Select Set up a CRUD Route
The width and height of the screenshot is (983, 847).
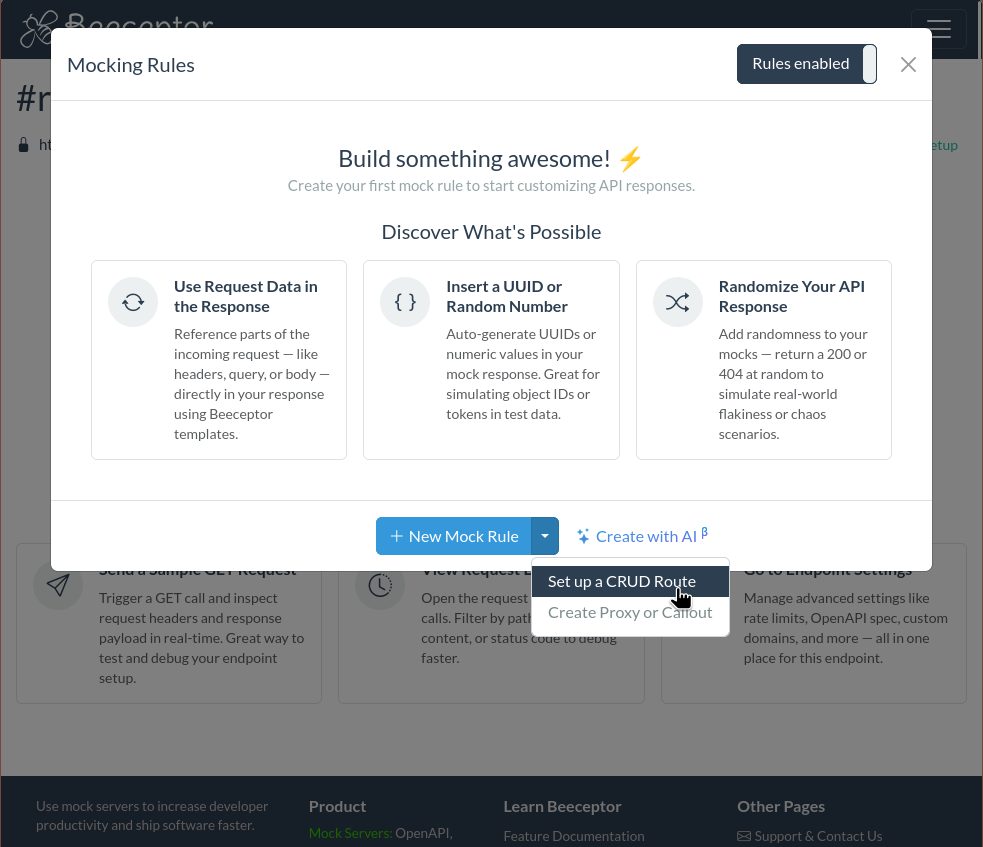[x=621, y=581]
